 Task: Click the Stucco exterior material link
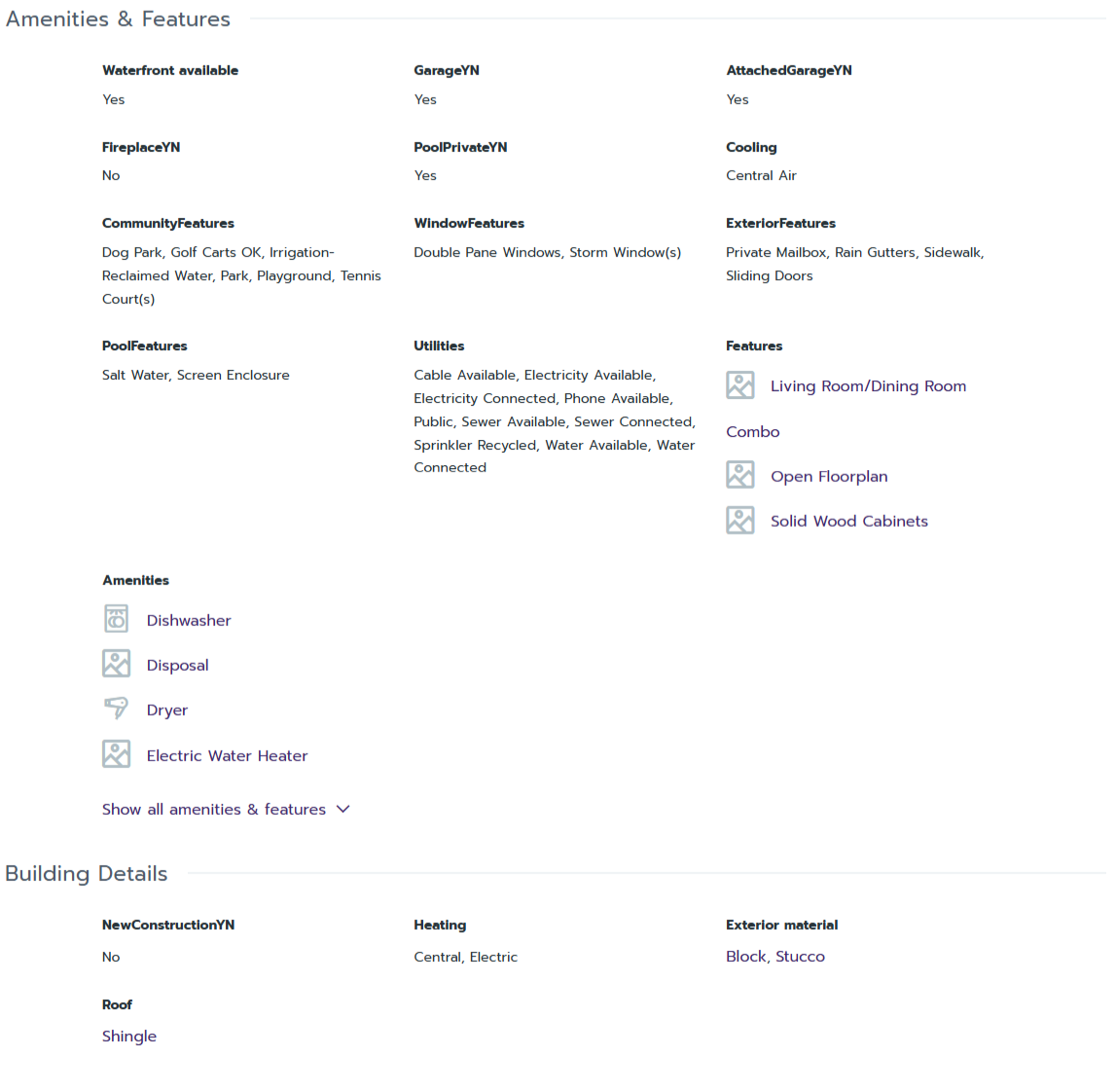(x=800, y=957)
